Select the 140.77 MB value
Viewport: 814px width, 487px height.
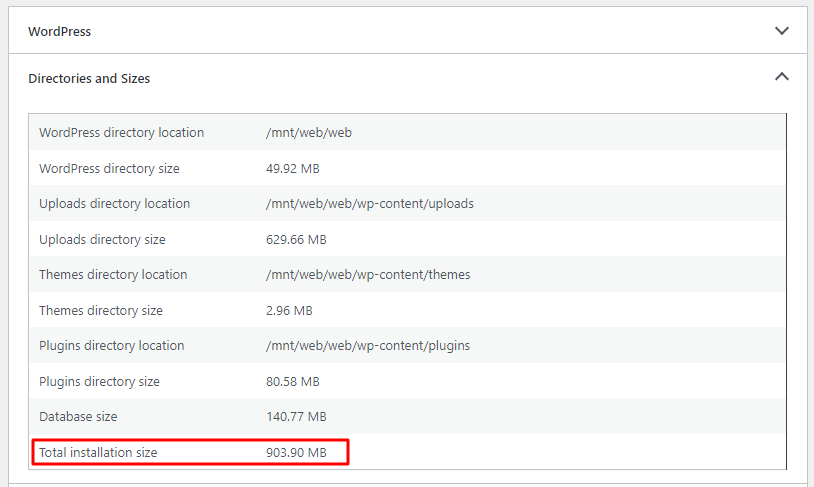296,416
